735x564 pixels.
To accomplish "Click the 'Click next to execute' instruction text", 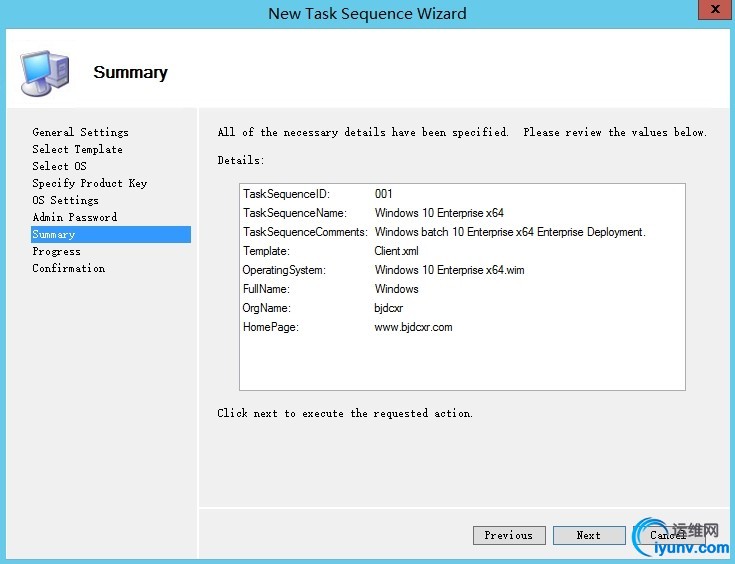I will pyautogui.click(x=345, y=414).
